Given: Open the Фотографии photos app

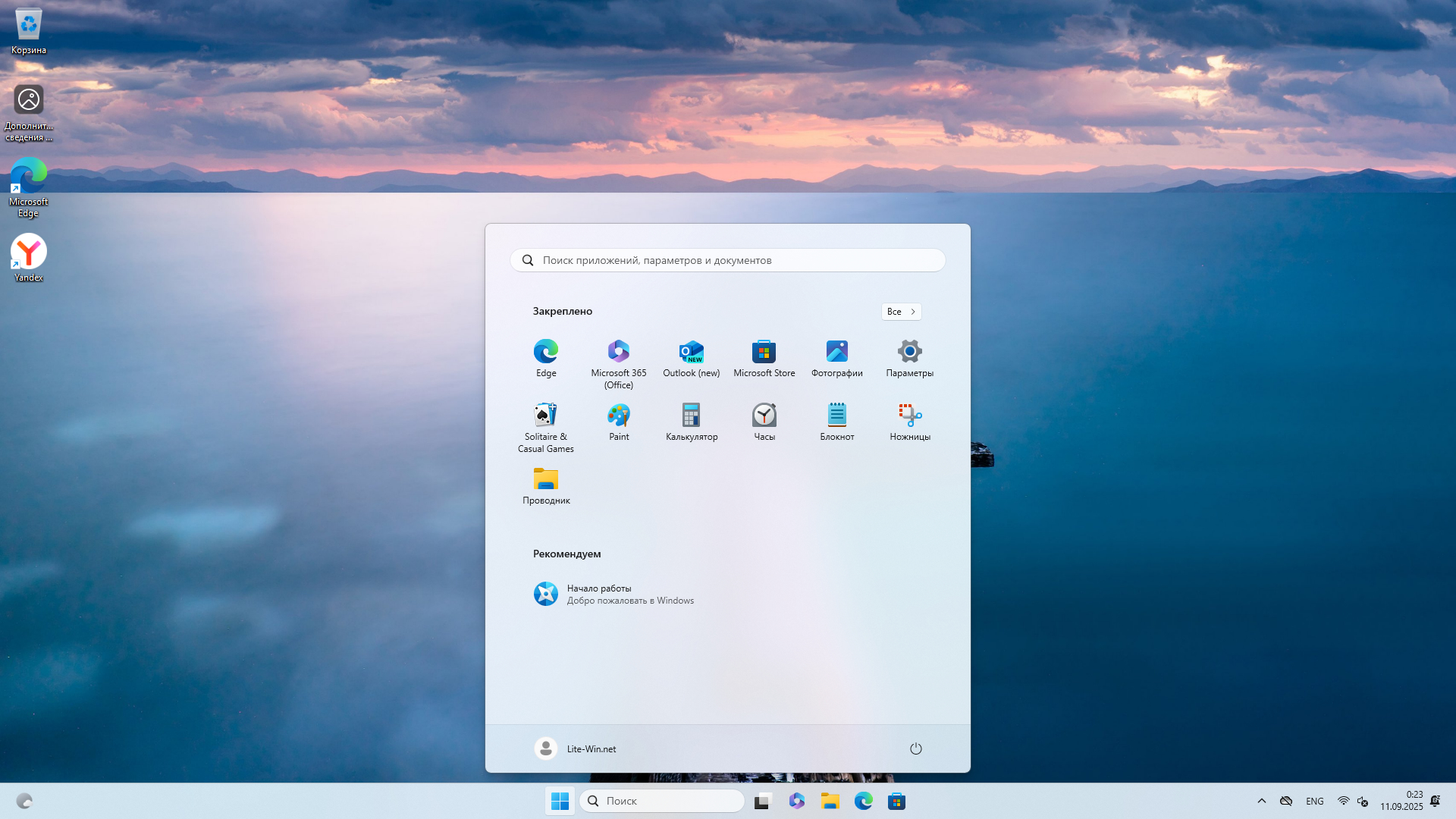Looking at the screenshot, I should click(x=837, y=352).
